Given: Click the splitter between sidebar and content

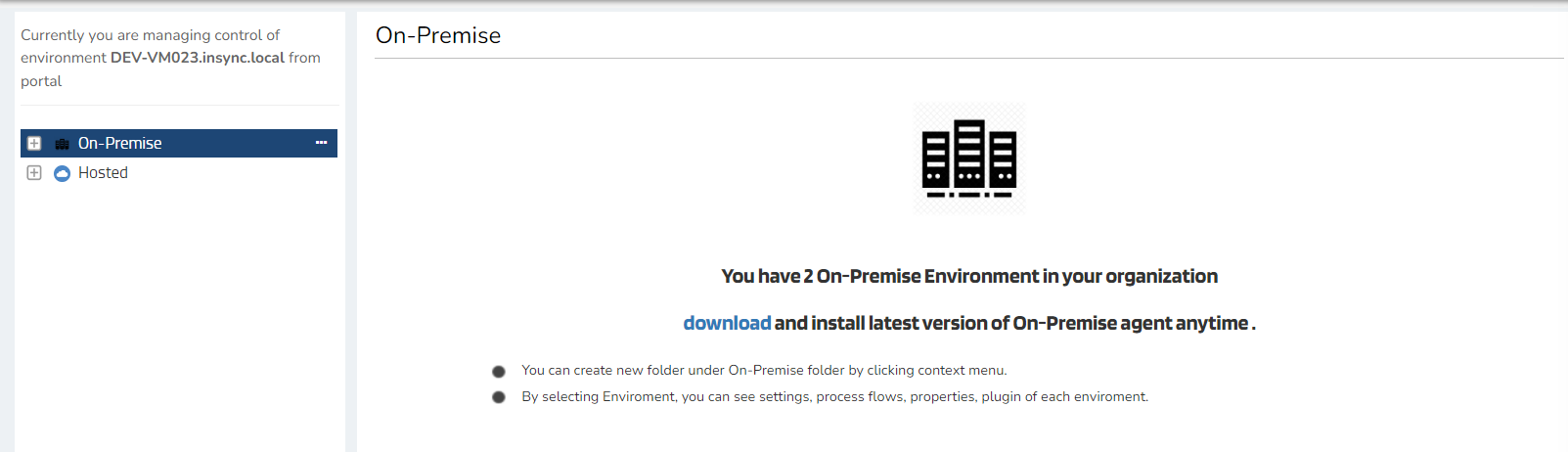Looking at the screenshot, I should pyautogui.click(x=351, y=232).
